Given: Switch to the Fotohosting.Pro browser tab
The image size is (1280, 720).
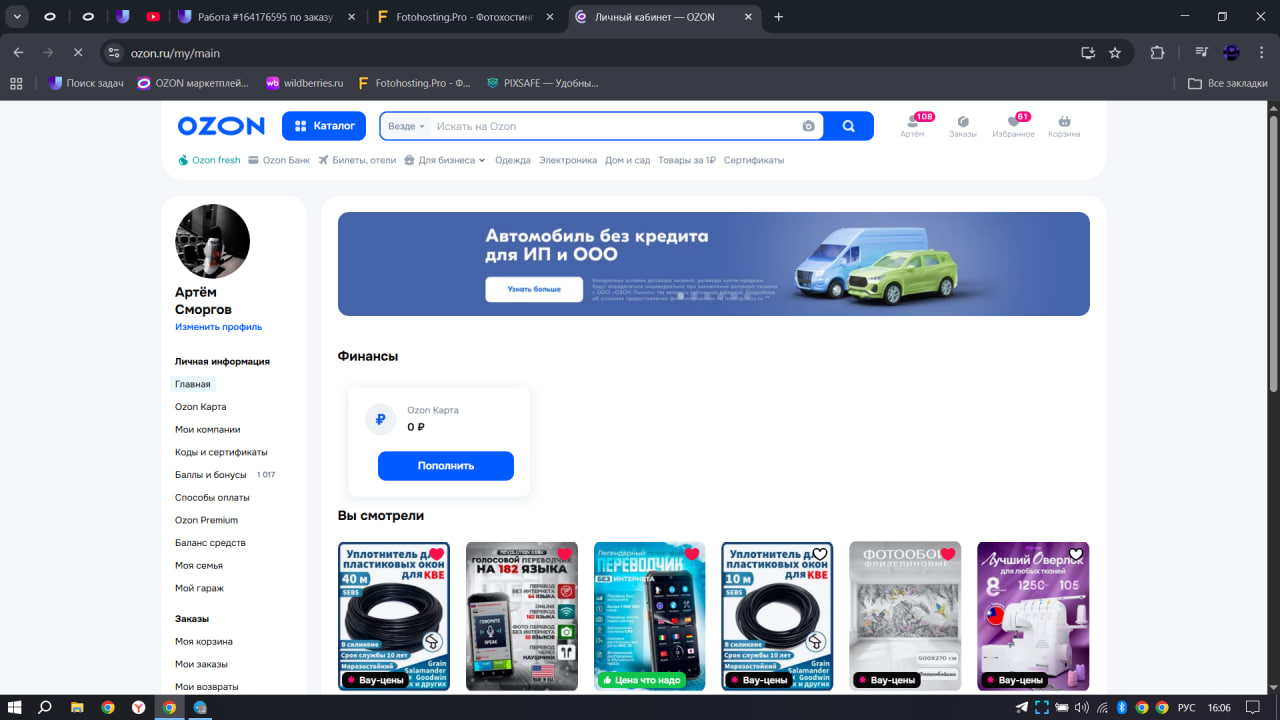Looking at the screenshot, I should point(465,17).
